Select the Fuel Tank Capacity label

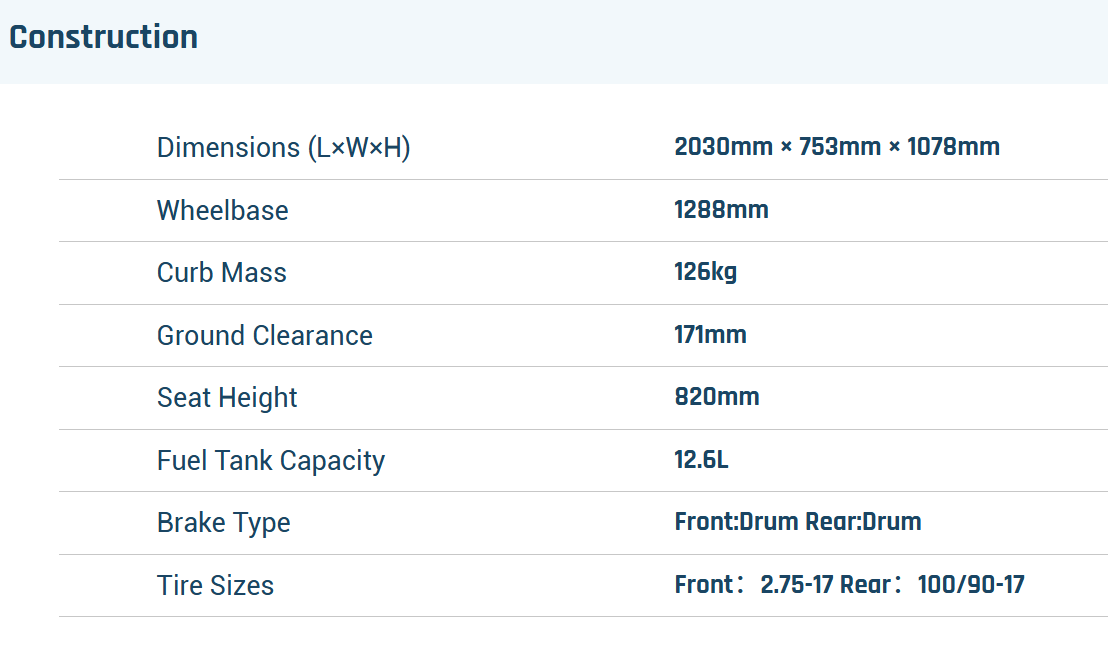[270, 460]
